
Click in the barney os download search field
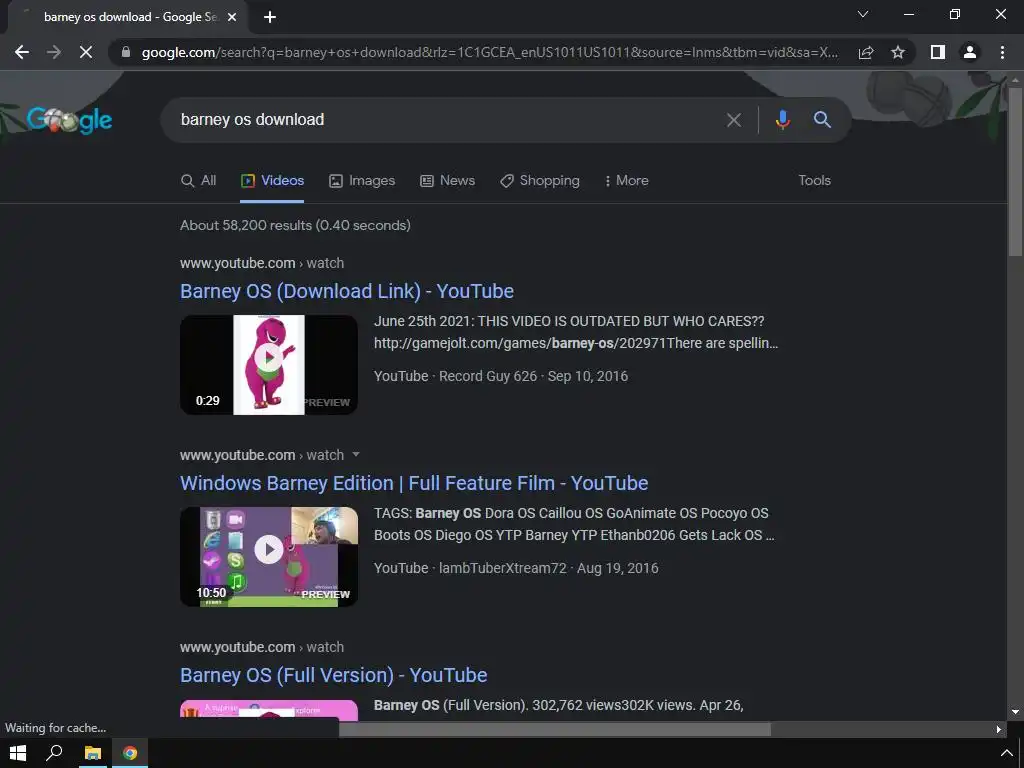(x=444, y=120)
